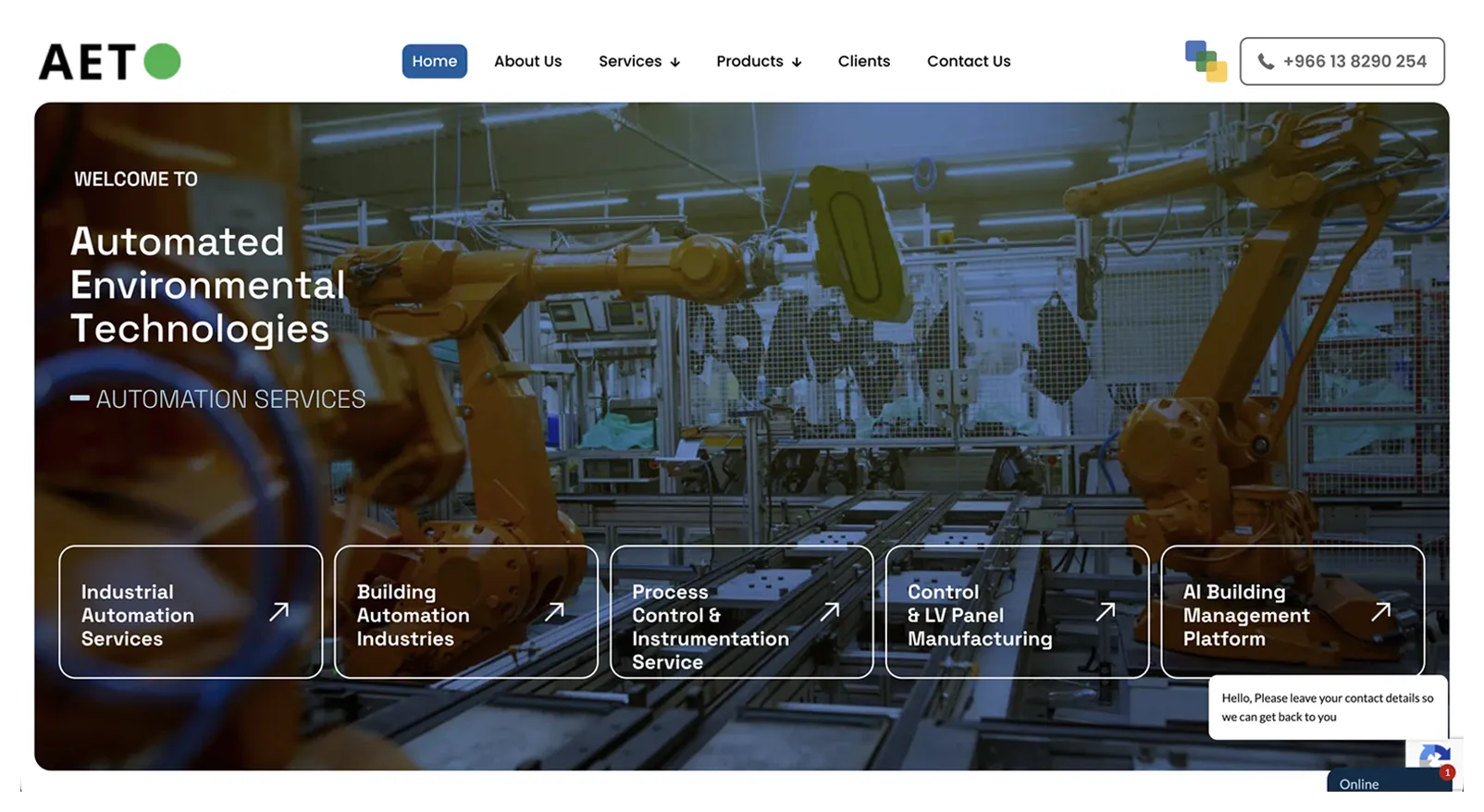Click arrow icon on Process Control & Instrumentation card
Screen dimensions: 1484x812
(830, 611)
